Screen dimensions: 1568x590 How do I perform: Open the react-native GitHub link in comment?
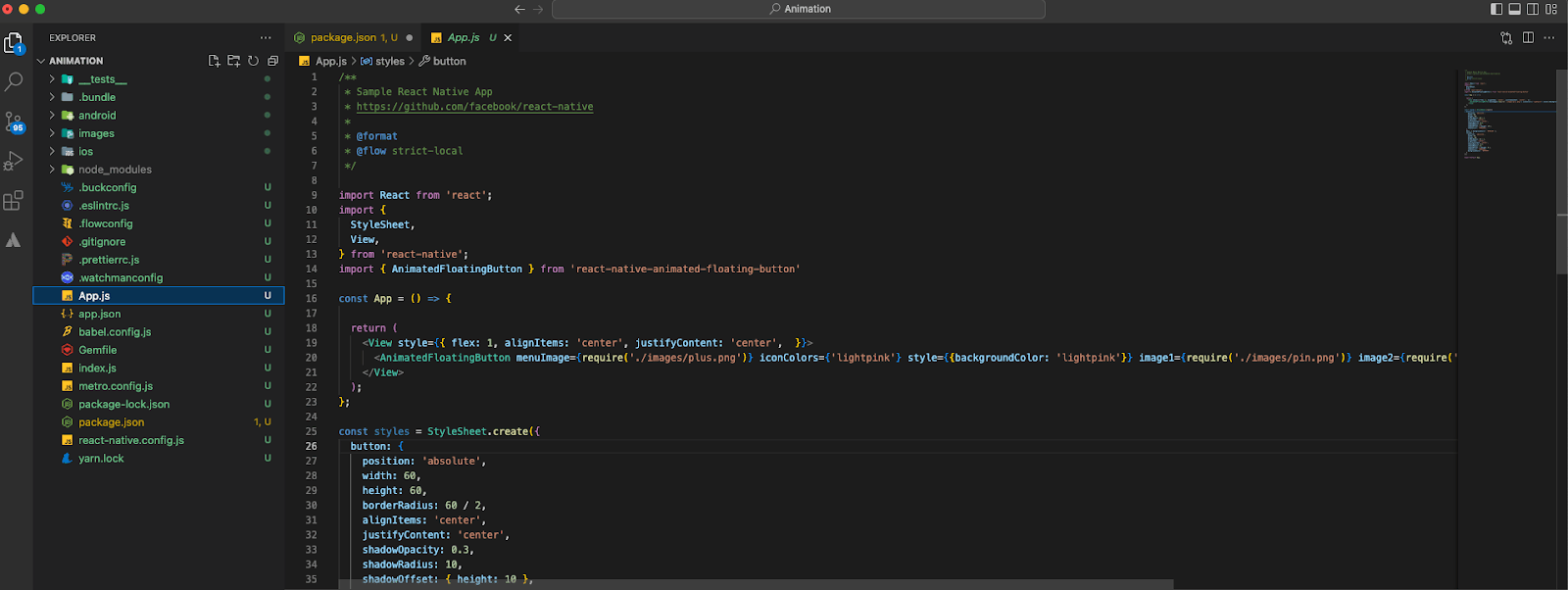tap(474, 107)
